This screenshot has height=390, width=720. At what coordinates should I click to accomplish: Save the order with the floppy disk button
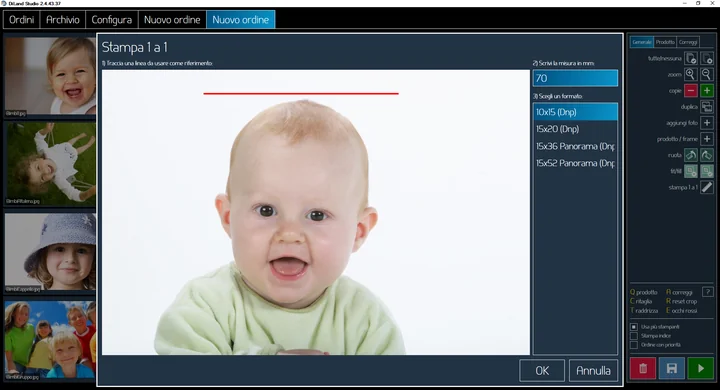(672, 368)
